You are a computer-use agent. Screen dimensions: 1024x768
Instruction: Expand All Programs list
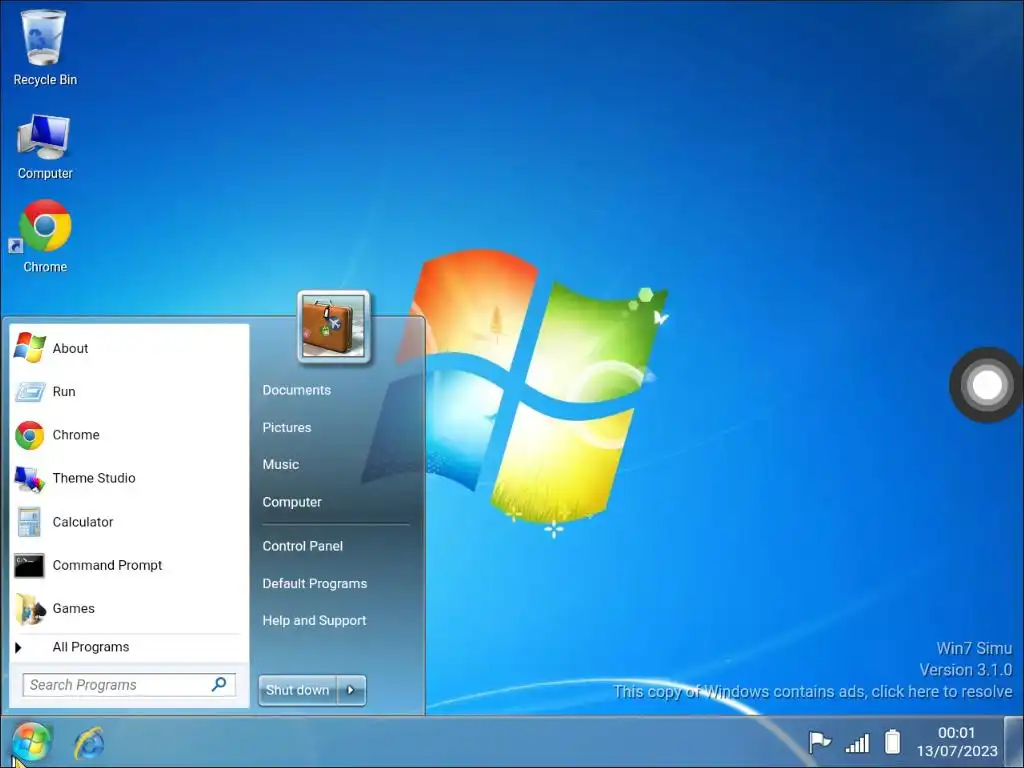(91, 647)
